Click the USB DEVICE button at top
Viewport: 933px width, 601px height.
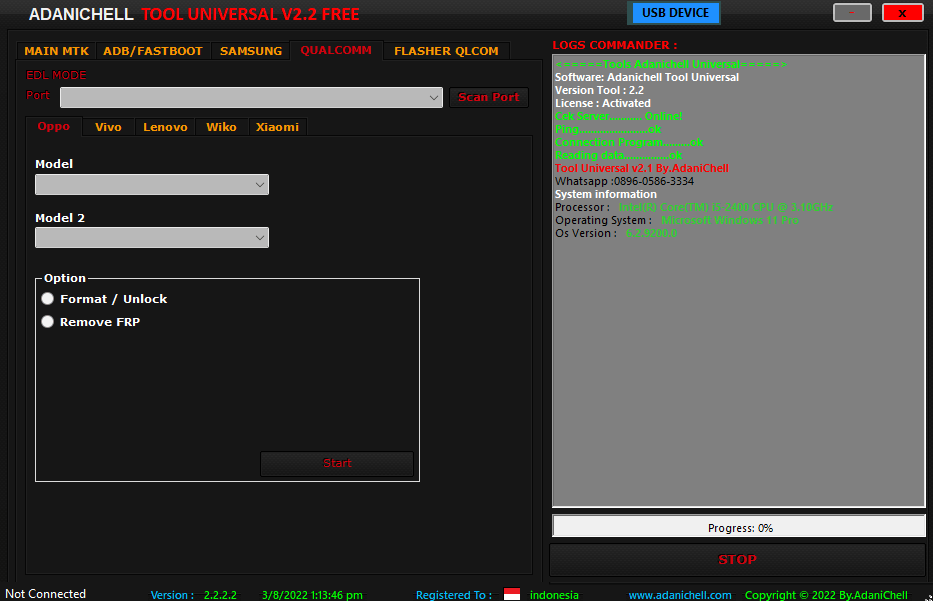tap(674, 13)
